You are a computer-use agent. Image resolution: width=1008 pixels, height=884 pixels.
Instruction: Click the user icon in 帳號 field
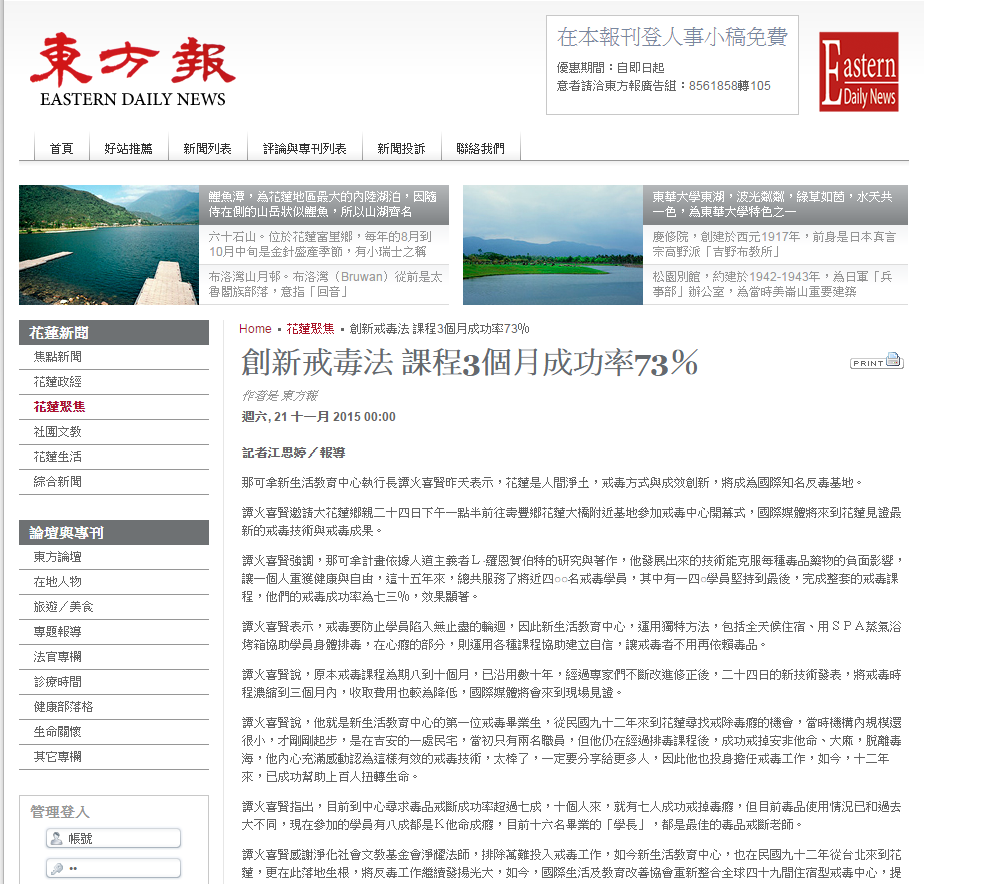[57, 838]
